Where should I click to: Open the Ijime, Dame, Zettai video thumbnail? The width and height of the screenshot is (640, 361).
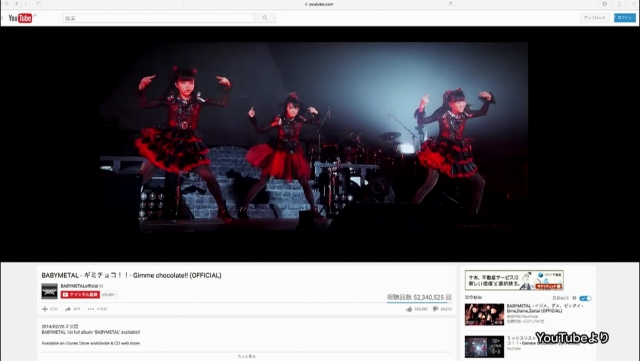pos(484,314)
